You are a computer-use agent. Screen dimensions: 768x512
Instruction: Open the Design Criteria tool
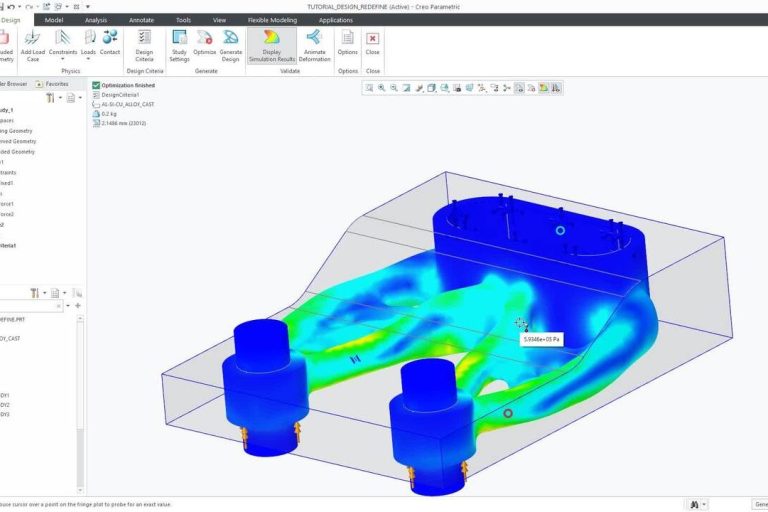(x=144, y=44)
